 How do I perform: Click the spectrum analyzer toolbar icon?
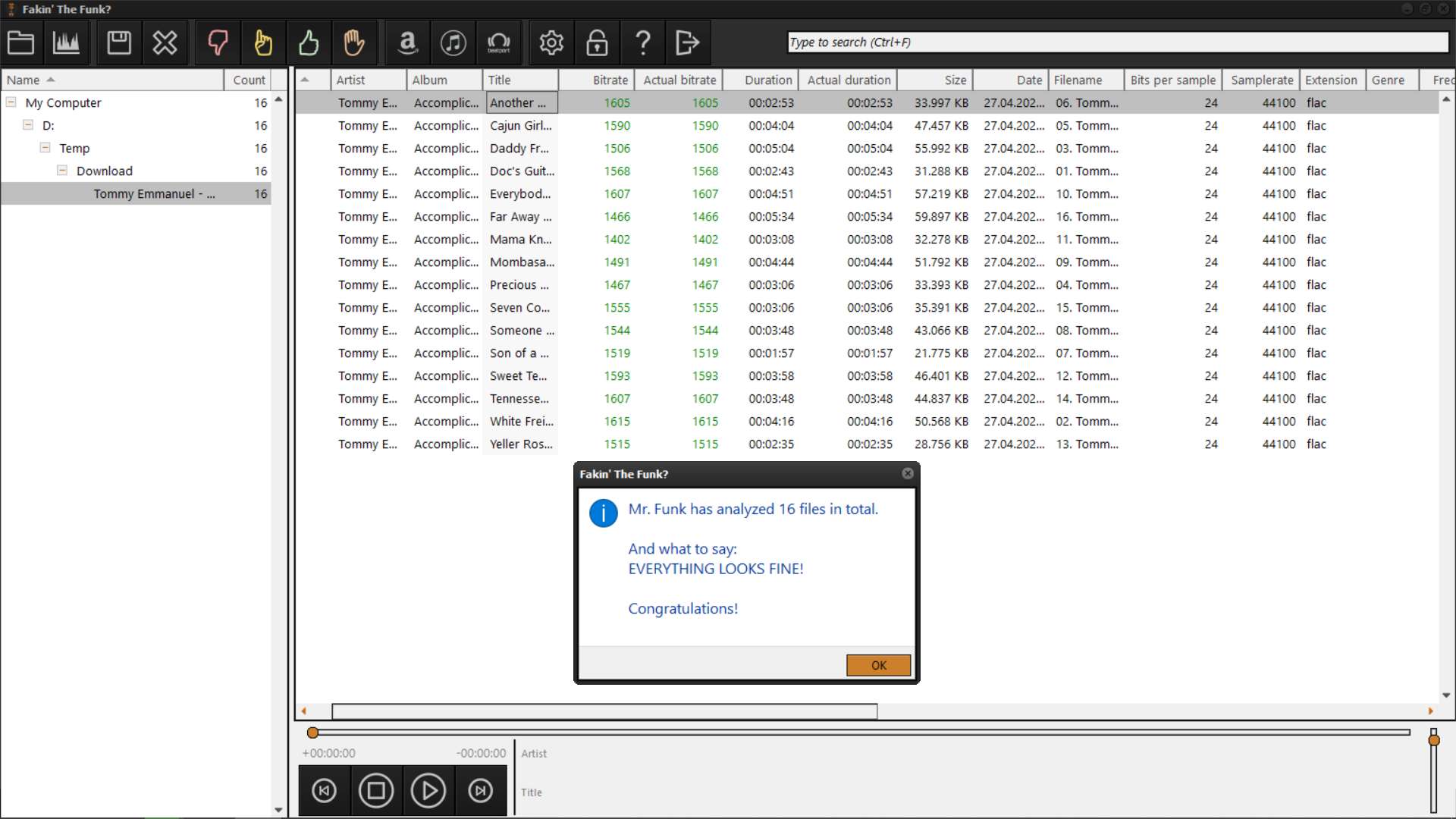coord(66,42)
